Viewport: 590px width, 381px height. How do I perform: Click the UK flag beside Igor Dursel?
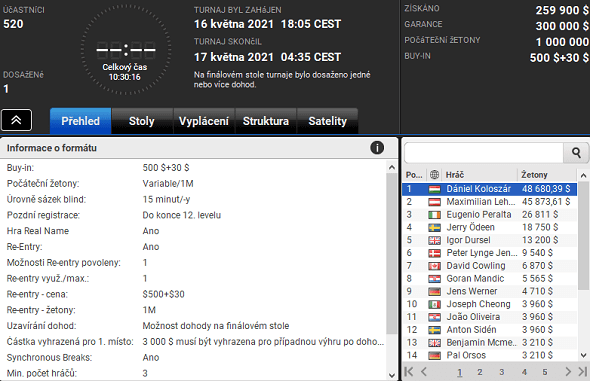434,240
